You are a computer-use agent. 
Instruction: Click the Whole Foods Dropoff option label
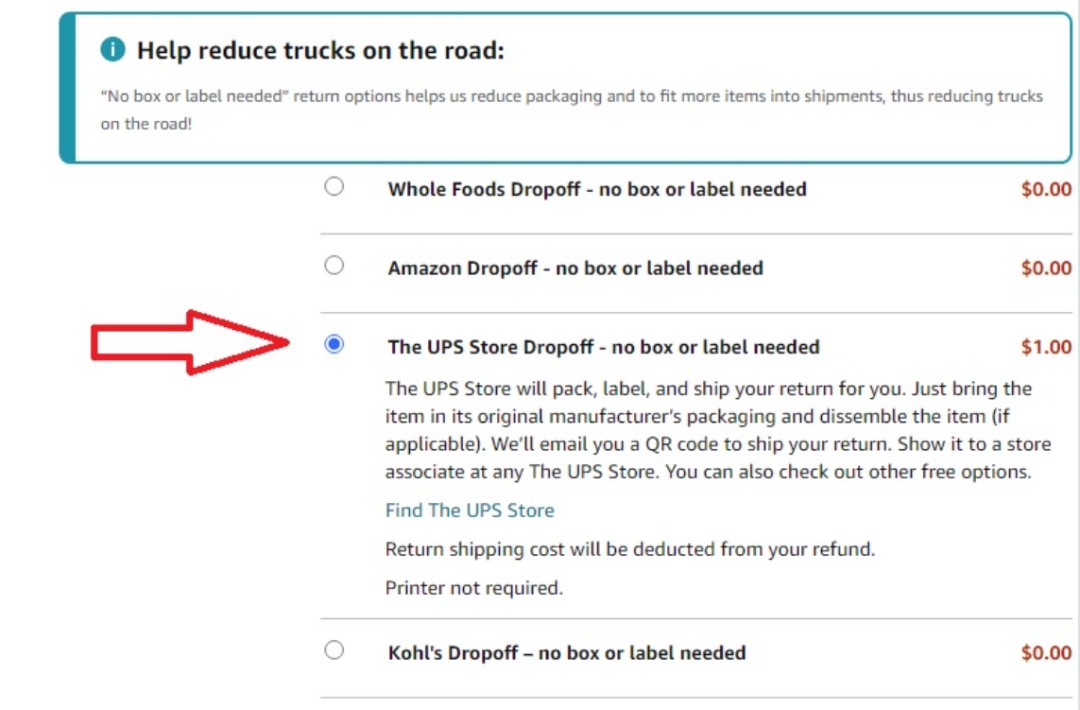point(597,189)
